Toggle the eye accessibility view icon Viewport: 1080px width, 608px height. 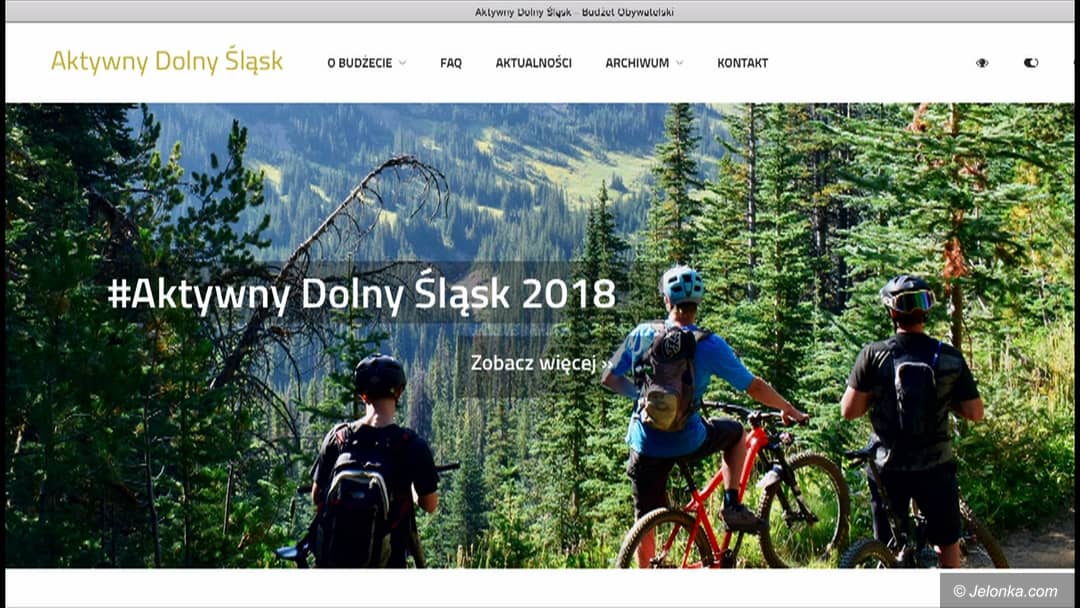(x=982, y=63)
